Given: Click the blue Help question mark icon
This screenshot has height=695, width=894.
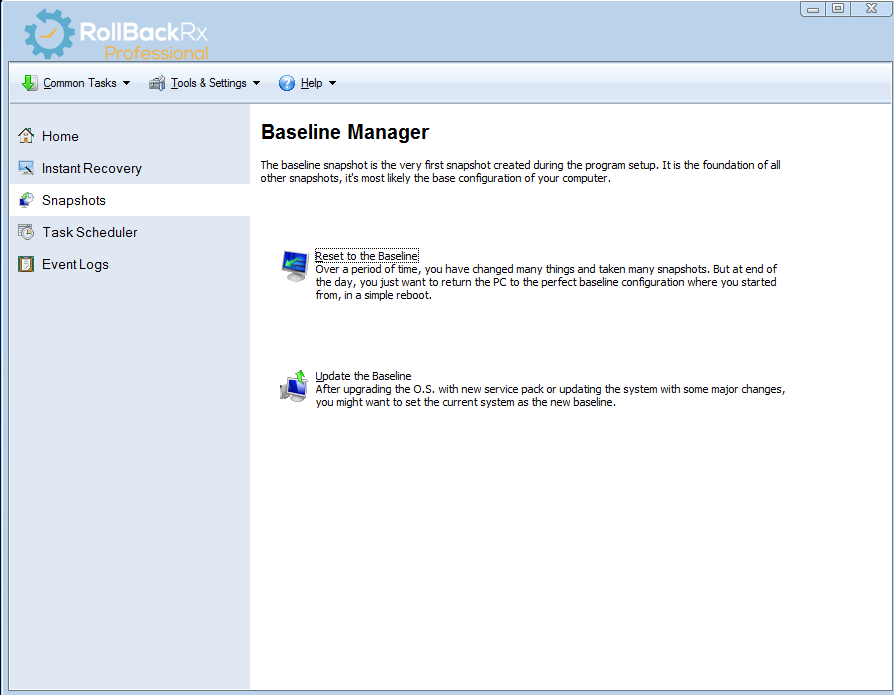Looking at the screenshot, I should point(287,83).
